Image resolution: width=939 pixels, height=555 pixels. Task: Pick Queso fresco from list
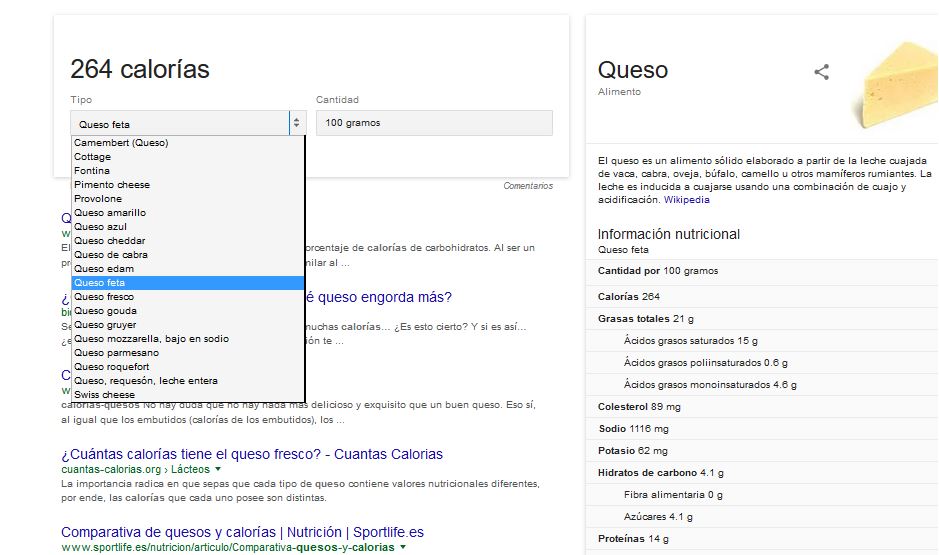[x=187, y=296]
